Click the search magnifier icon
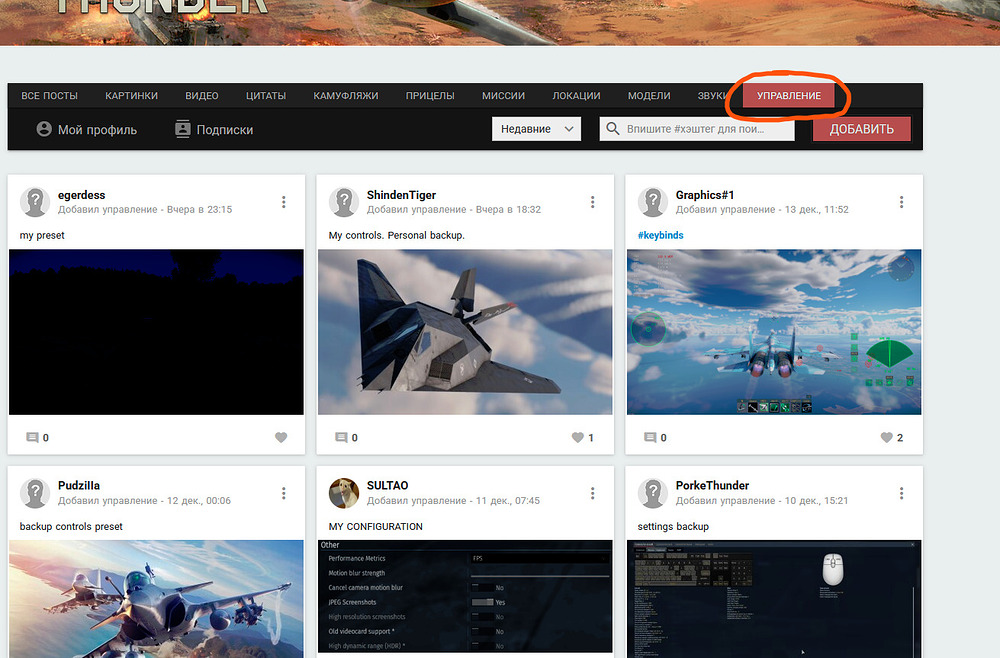This screenshot has height=658, width=1000. pos(613,130)
